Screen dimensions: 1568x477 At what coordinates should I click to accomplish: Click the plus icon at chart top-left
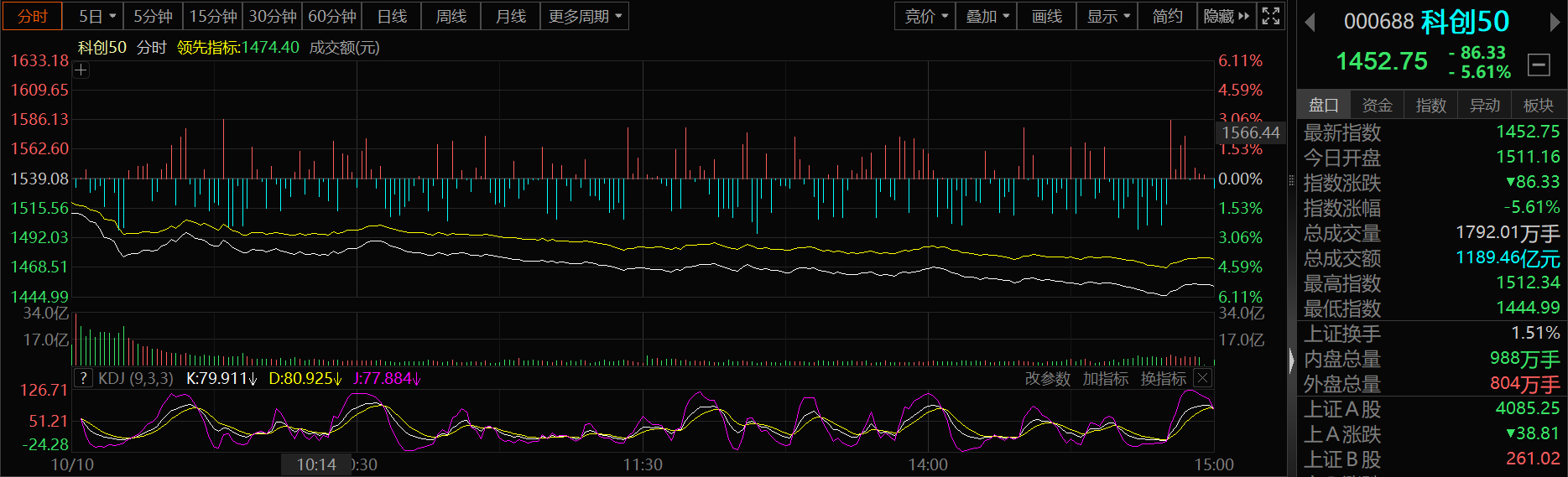(81, 70)
